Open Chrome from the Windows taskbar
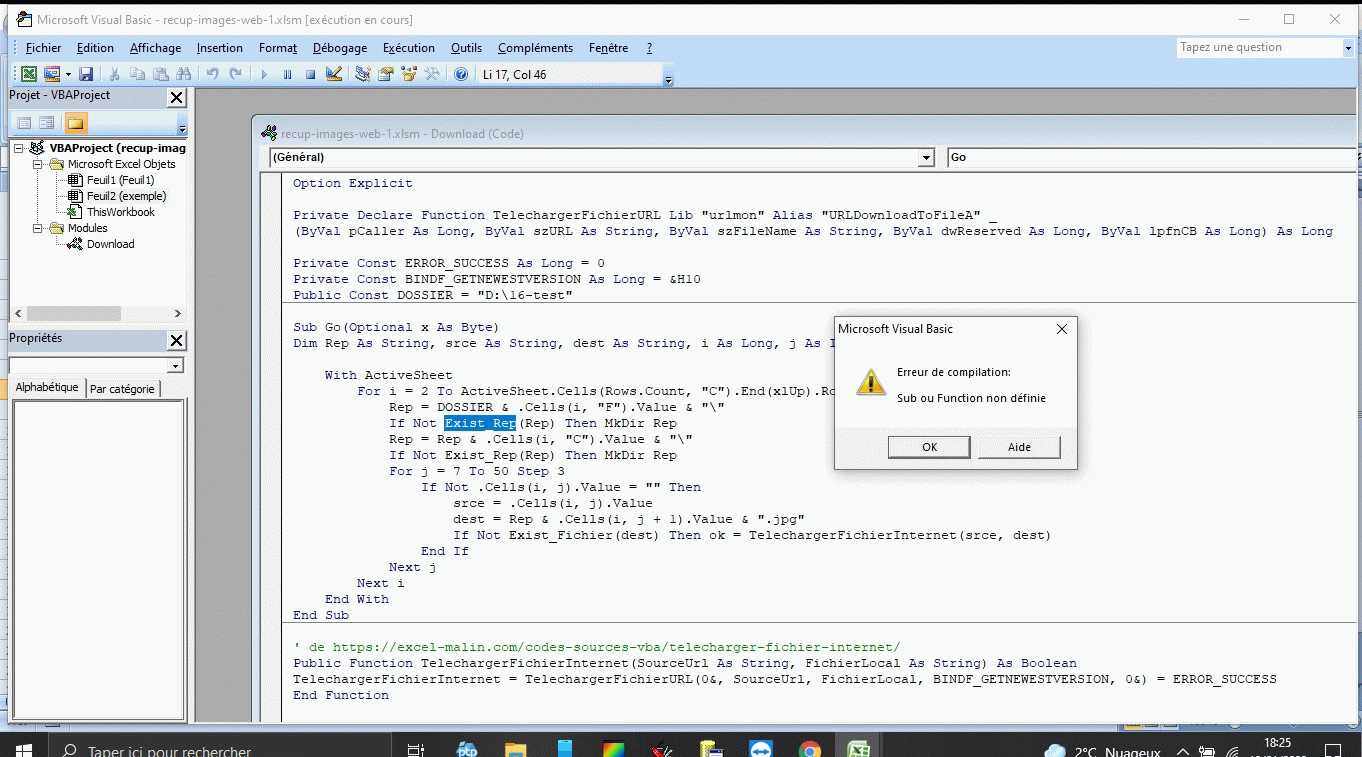 (x=810, y=749)
